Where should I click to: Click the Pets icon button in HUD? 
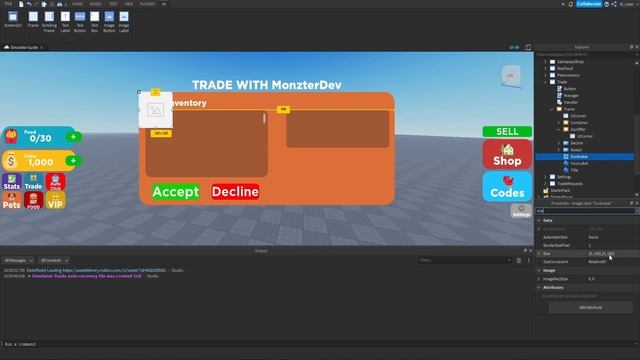pyautogui.click(x=12, y=200)
